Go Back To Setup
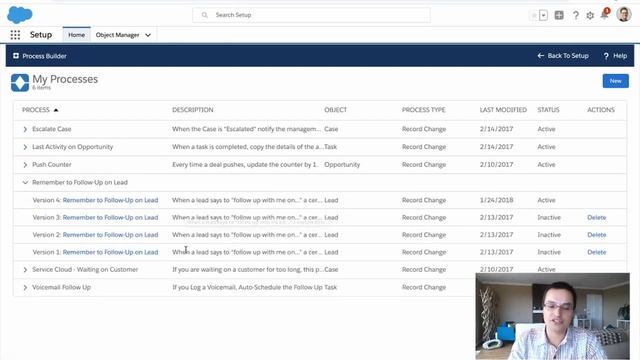The width and height of the screenshot is (640, 360). click(x=563, y=56)
